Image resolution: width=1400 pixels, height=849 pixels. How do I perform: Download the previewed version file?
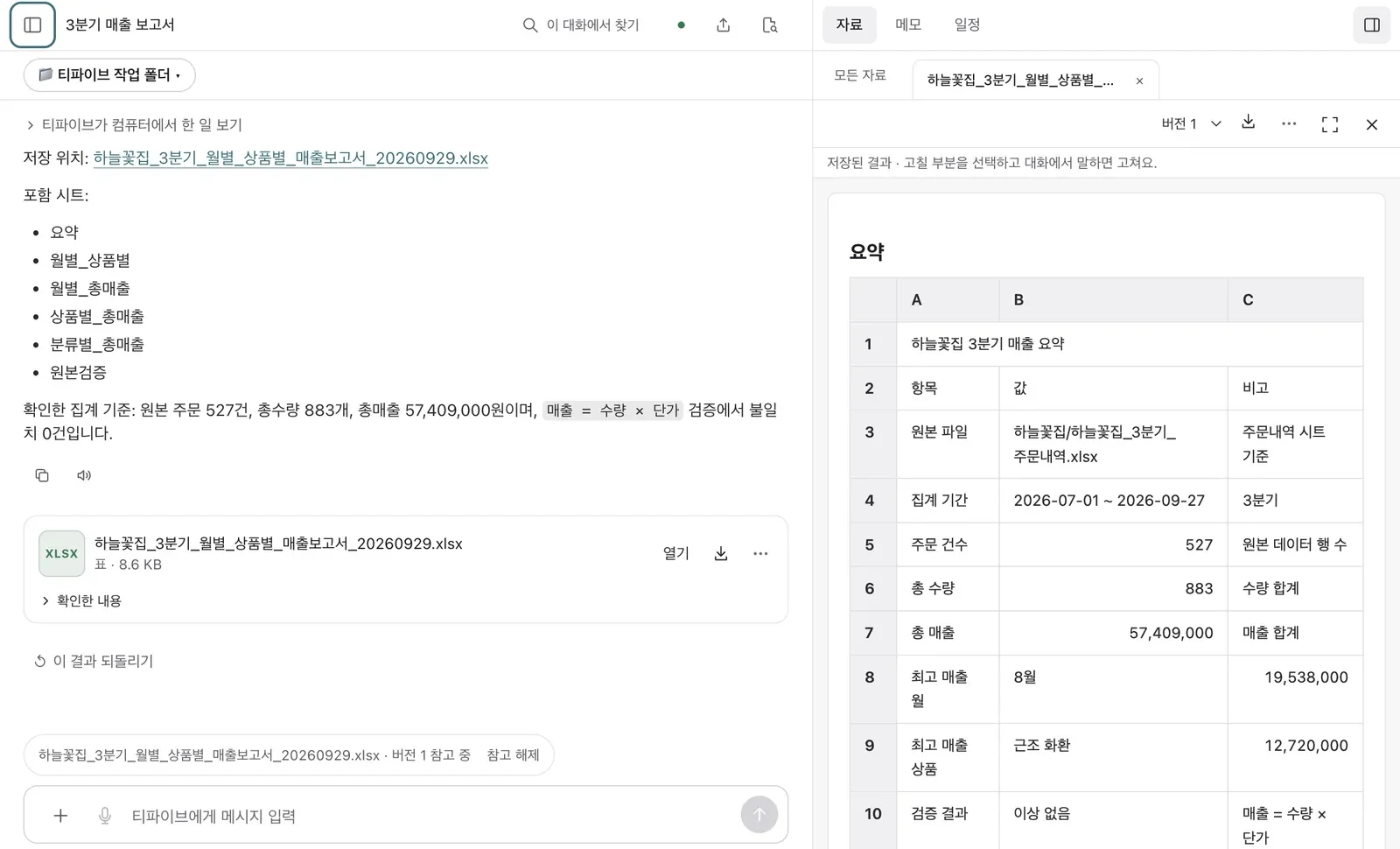pos(1248,123)
